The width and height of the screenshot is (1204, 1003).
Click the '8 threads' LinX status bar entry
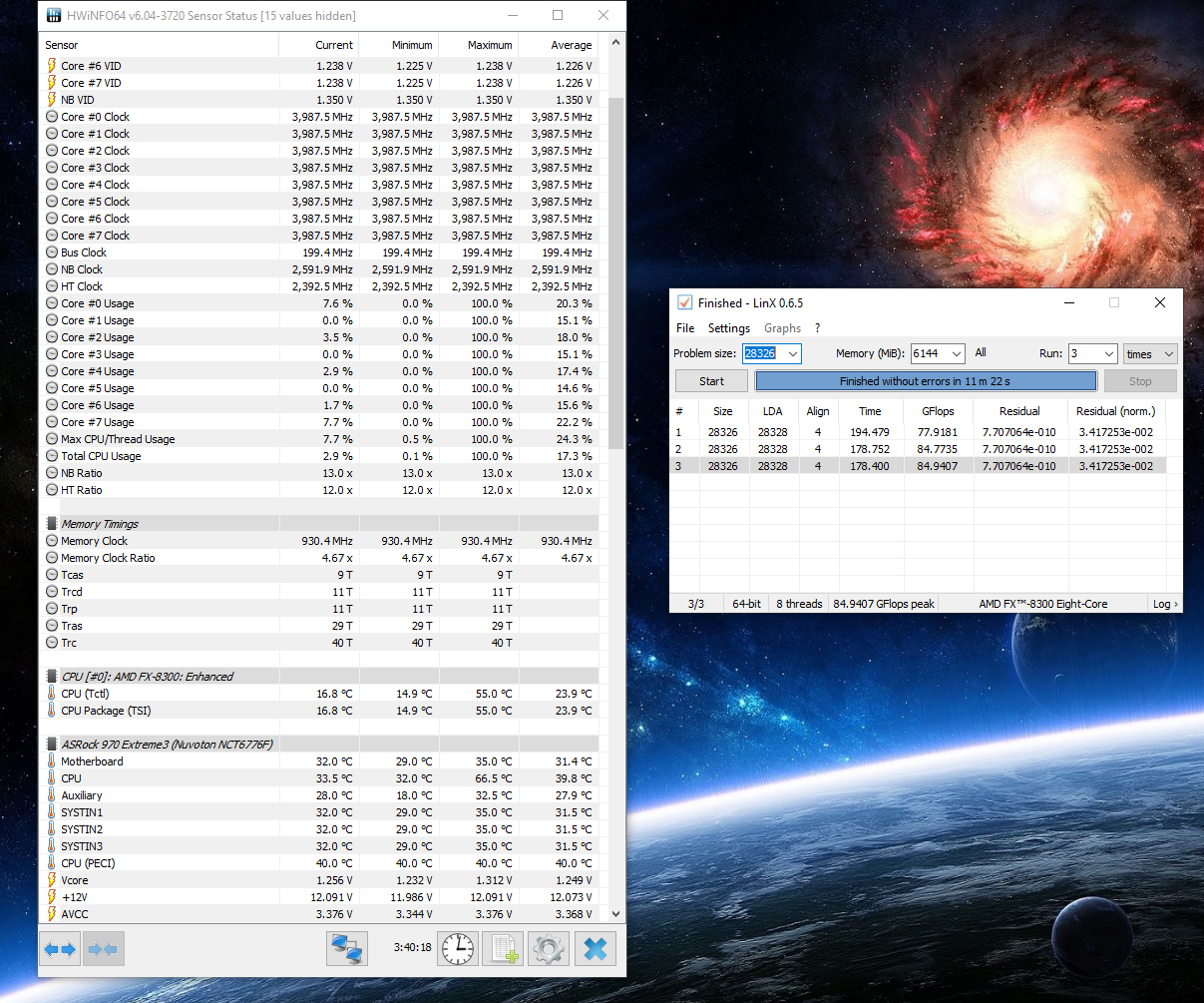pos(799,604)
